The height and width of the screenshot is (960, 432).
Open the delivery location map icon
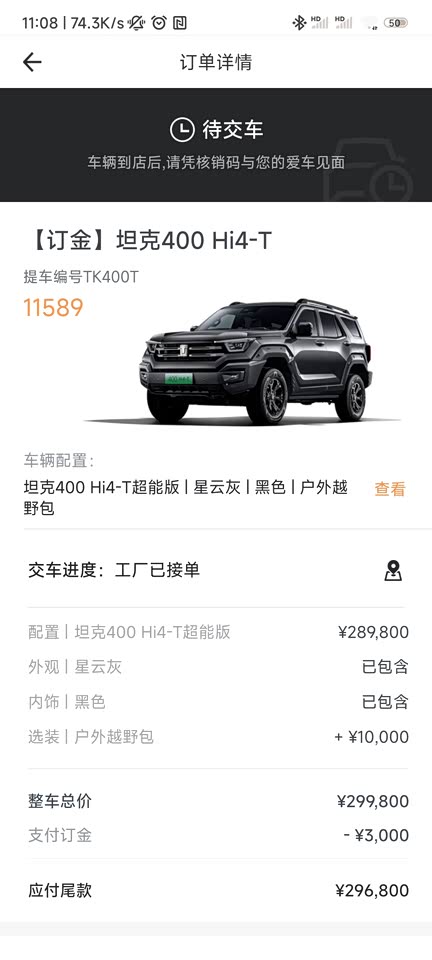point(393,571)
